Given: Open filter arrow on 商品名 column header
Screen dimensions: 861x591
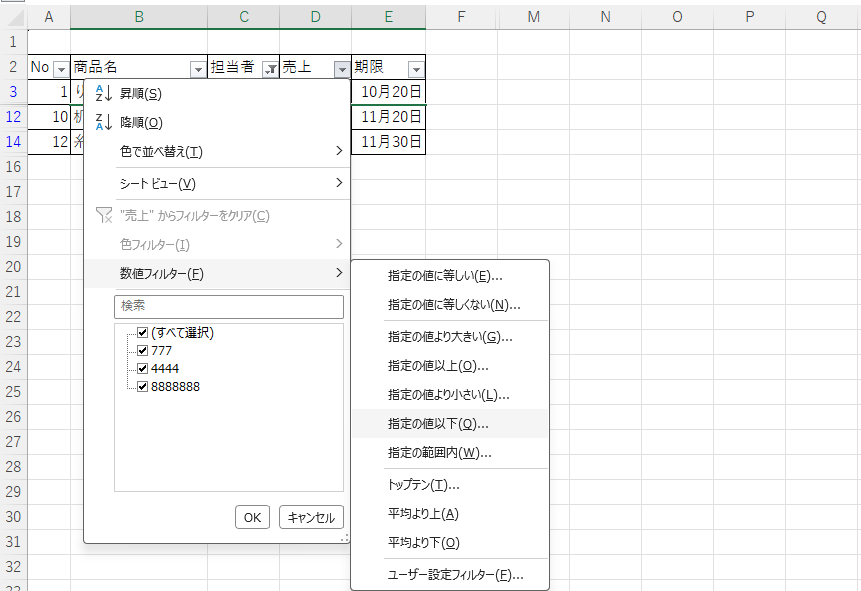Looking at the screenshot, I should point(198,69).
